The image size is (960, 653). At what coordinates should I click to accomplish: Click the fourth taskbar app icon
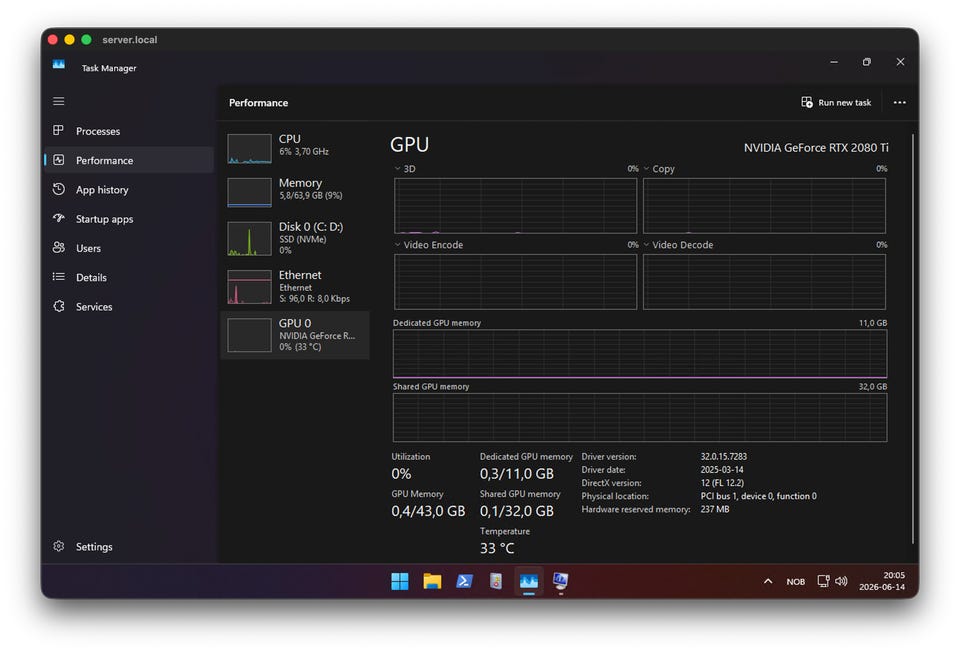click(x=496, y=581)
